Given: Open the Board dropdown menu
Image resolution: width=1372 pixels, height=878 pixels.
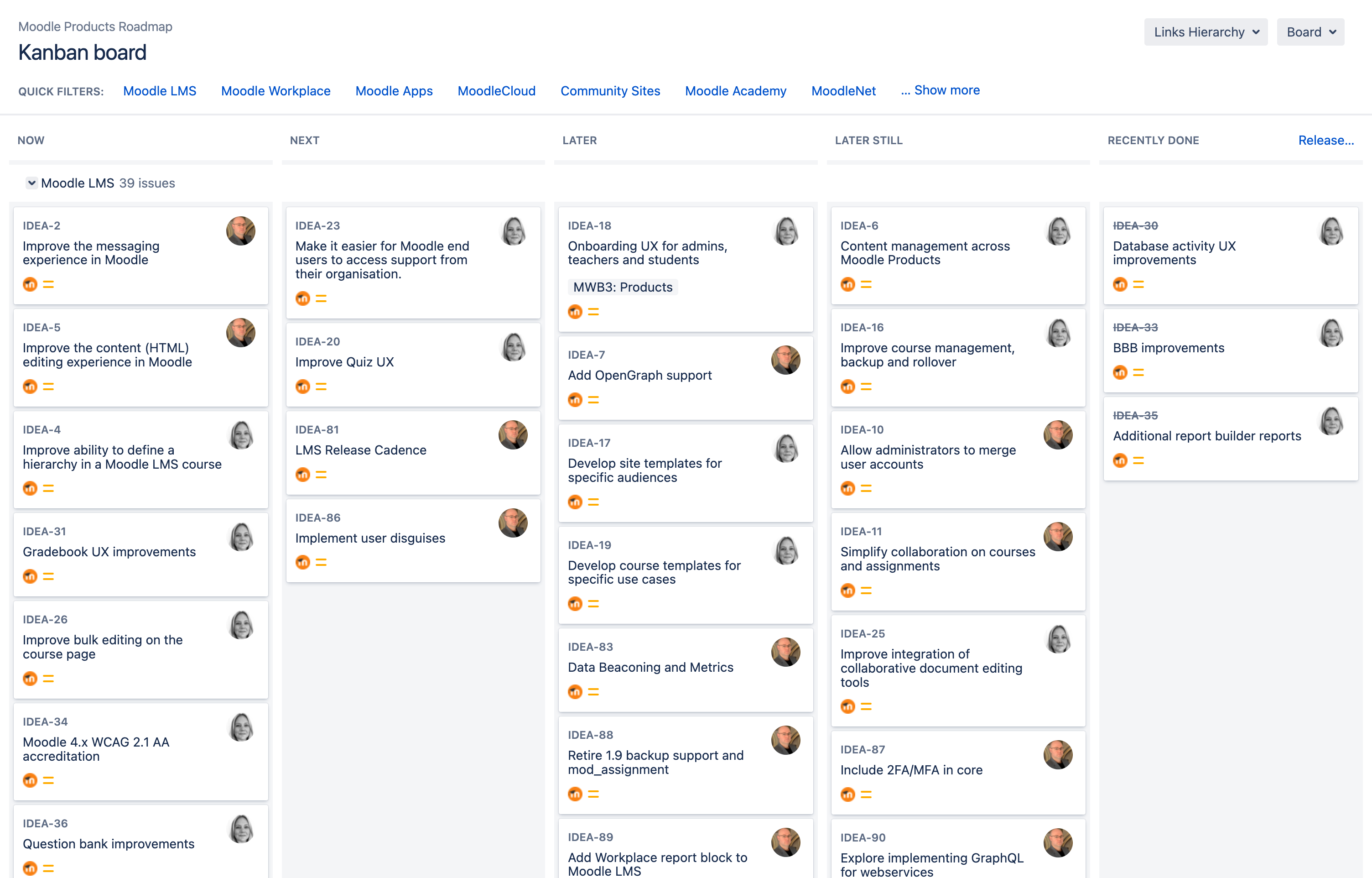Looking at the screenshot, I should [1310, 32].
